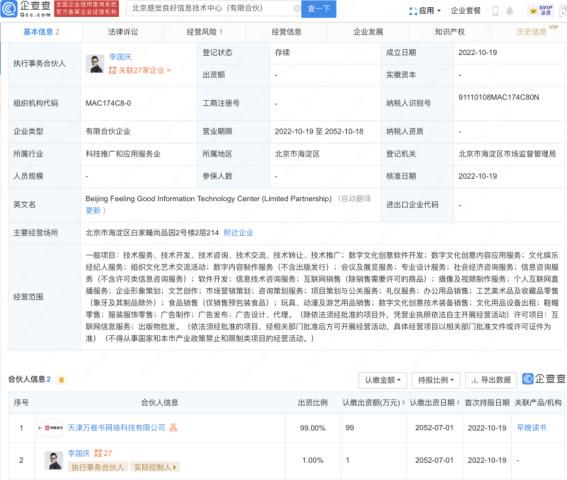Click organization code MAC174C8-0

click(x=108, y=103)
